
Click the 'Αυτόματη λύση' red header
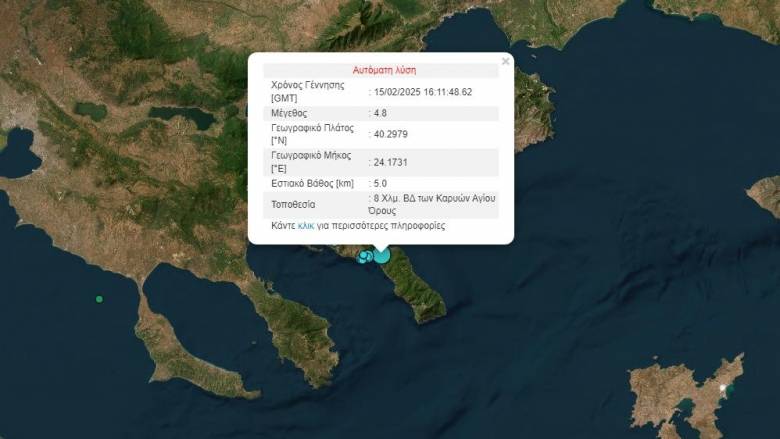point(384,71)
